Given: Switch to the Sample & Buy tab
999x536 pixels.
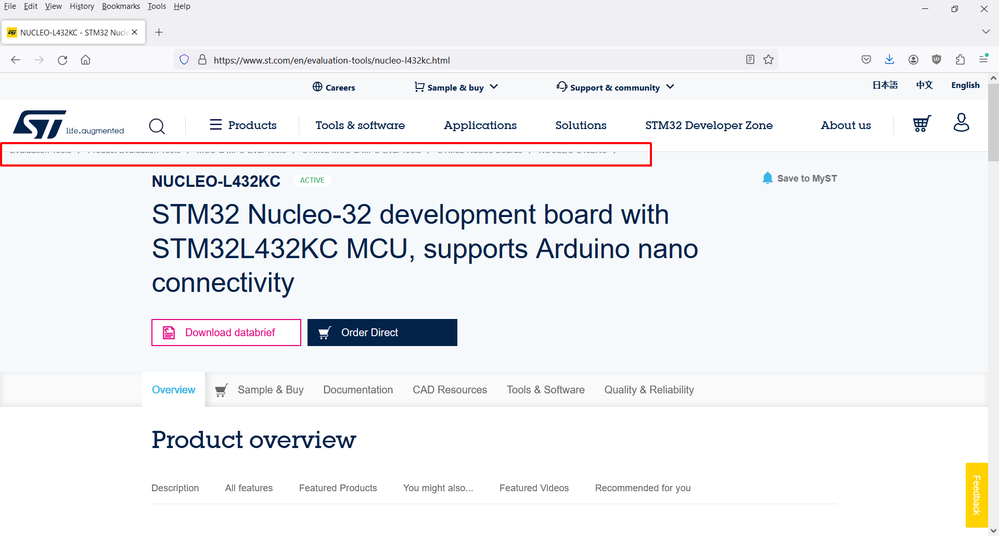Looking at the screenshot, I should [x=259, y=389].
